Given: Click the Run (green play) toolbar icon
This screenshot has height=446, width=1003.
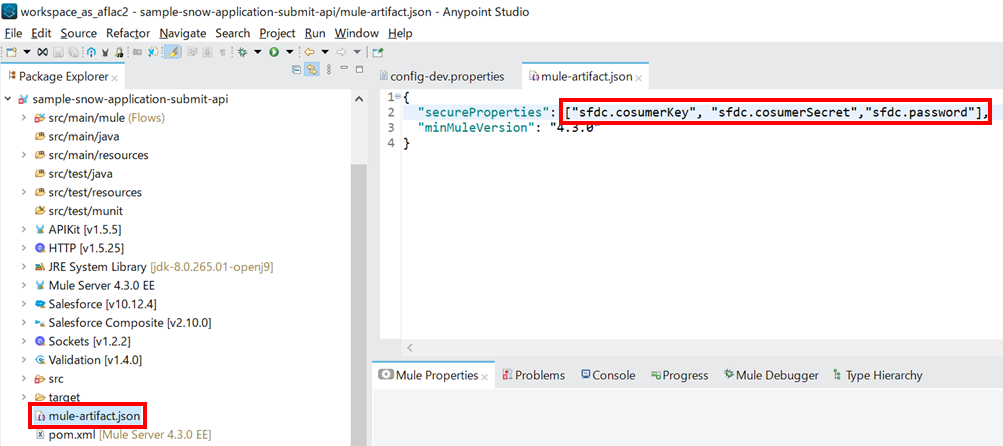Looking at the screenshot, I should [x=274, y=52].
